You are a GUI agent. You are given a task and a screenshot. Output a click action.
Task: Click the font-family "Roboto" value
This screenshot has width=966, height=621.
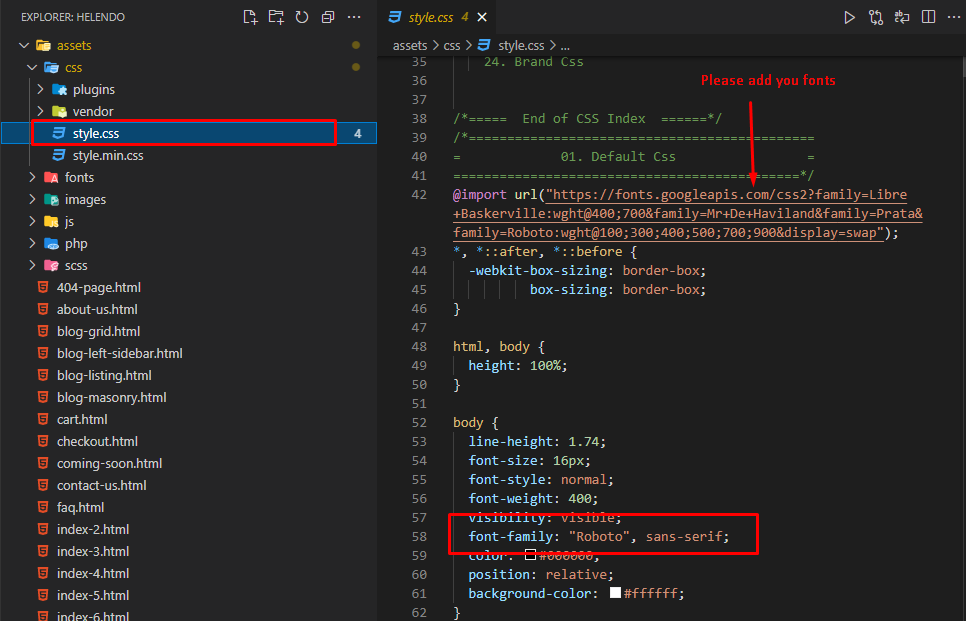(599, 537)
